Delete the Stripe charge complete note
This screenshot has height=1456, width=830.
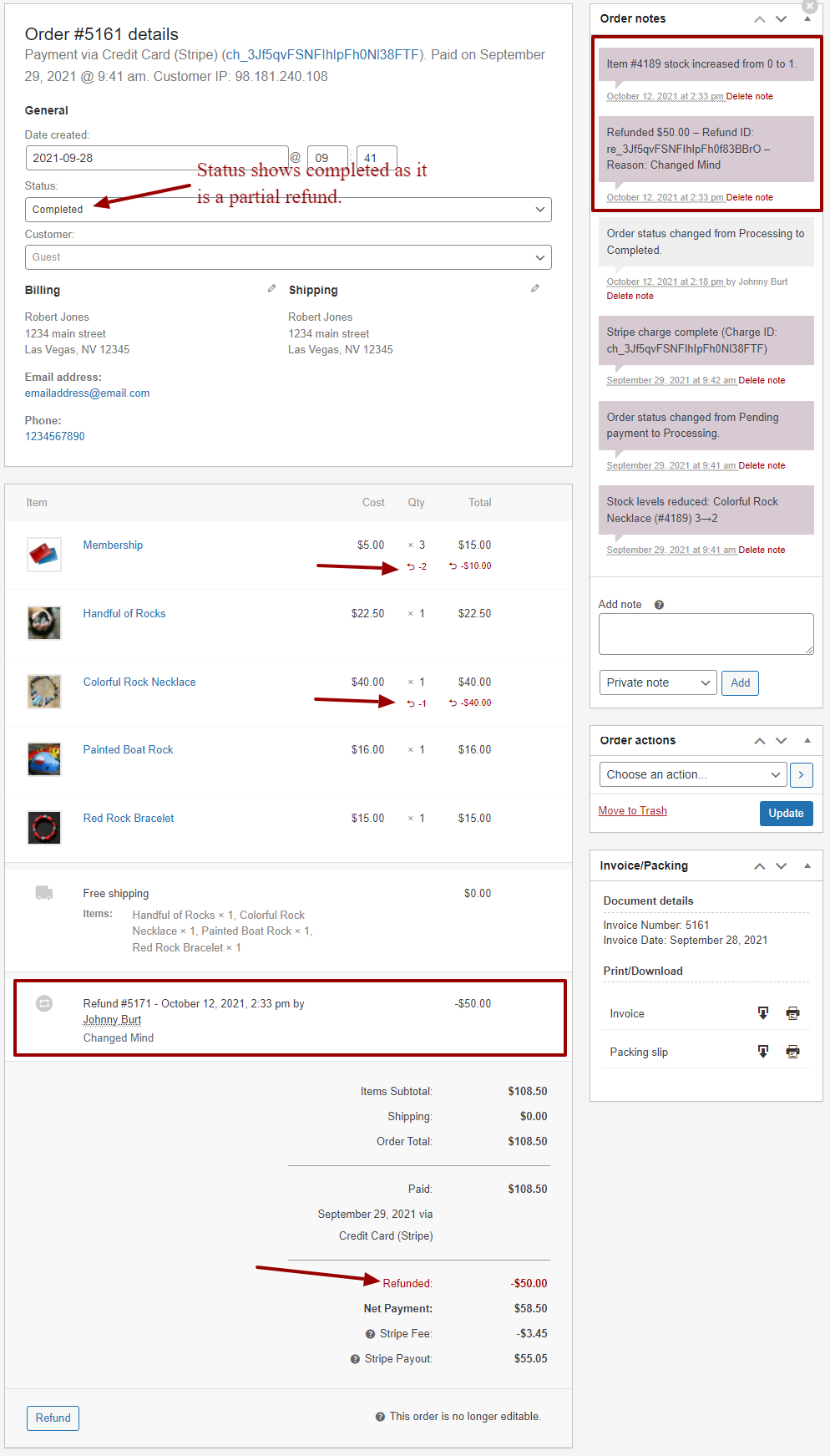coord(762,381)
